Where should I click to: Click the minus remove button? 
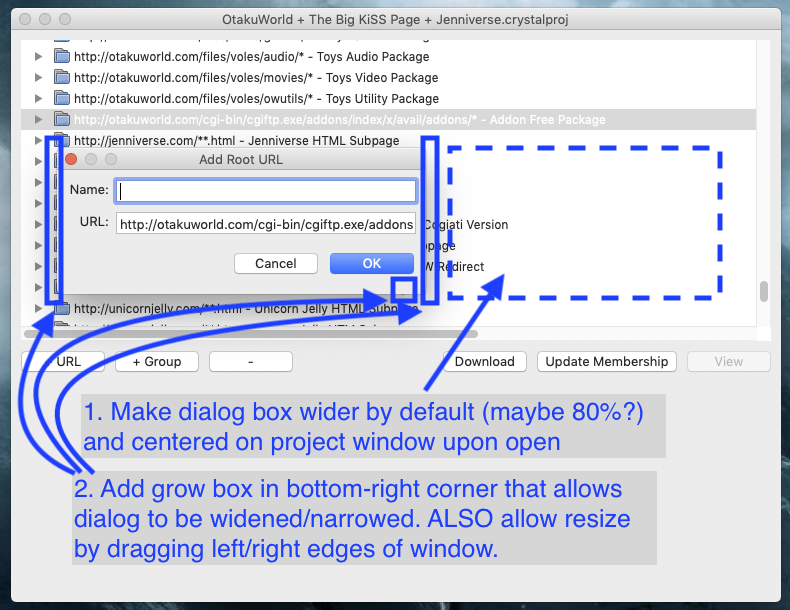pos(251,362)
